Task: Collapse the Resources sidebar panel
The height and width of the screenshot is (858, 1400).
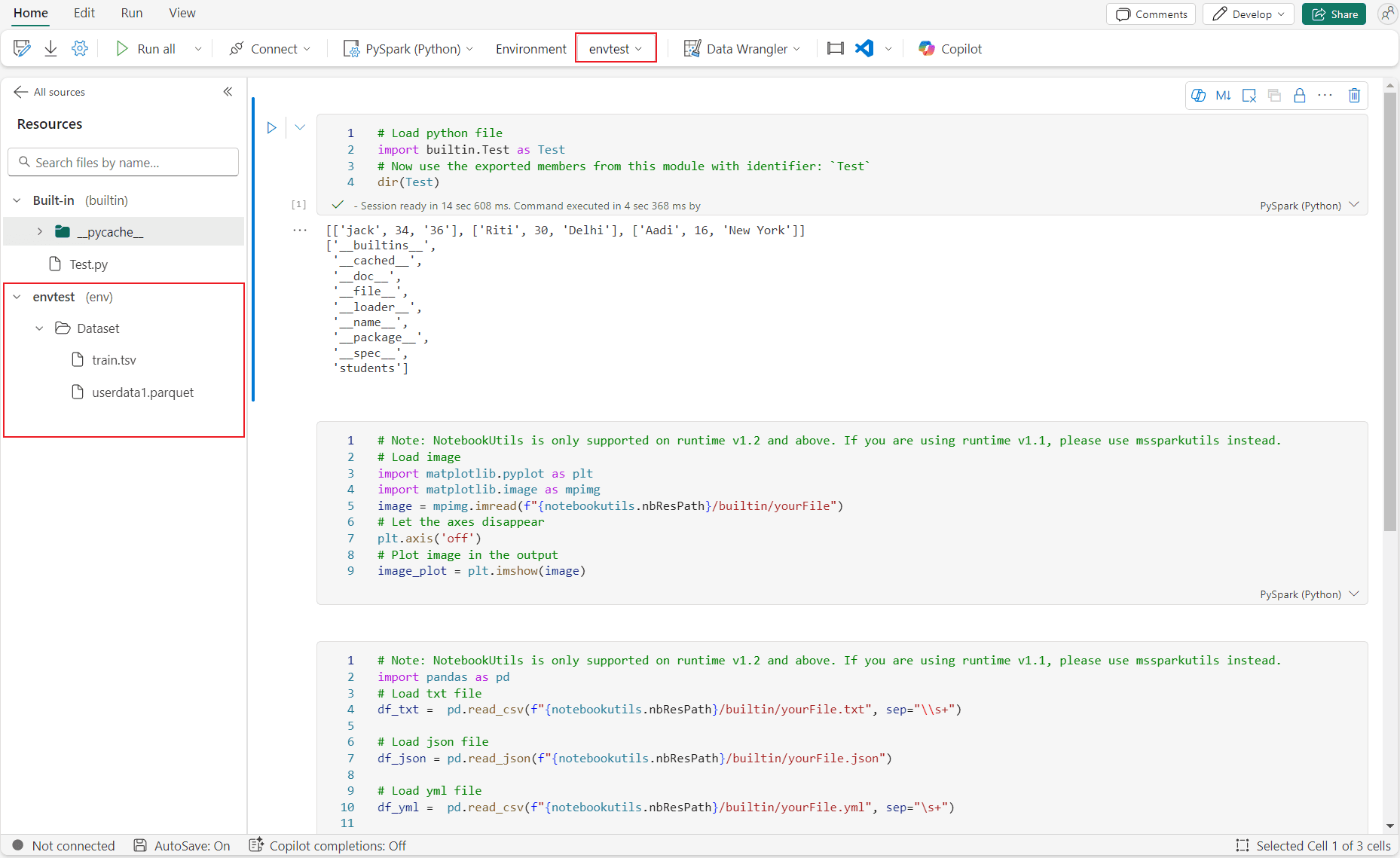Action: [x=228, y=91]
